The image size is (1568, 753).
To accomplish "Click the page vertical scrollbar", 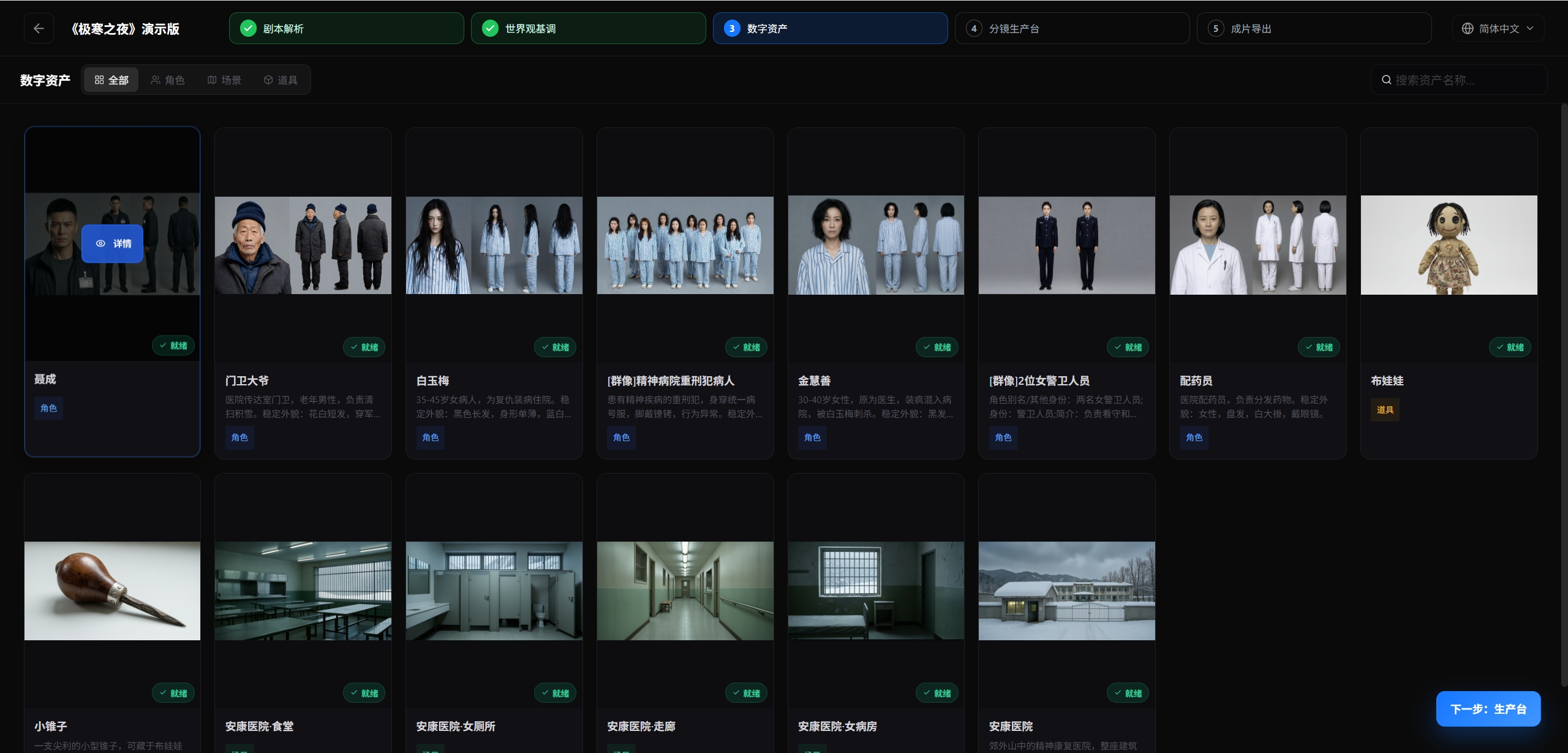I will (1564, 395).
